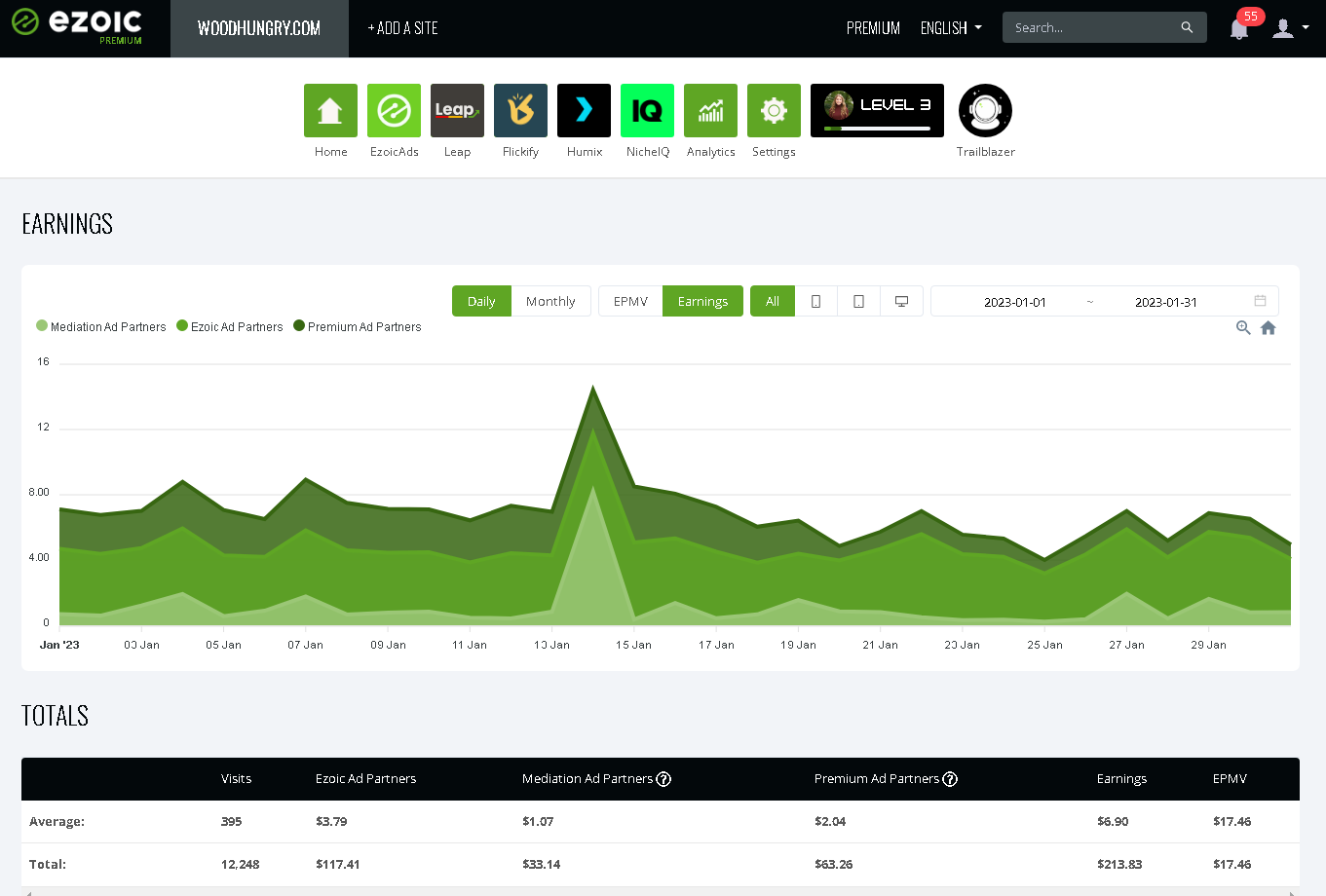
Task: Open the Premium link in header
Action: tap(873, 28)
